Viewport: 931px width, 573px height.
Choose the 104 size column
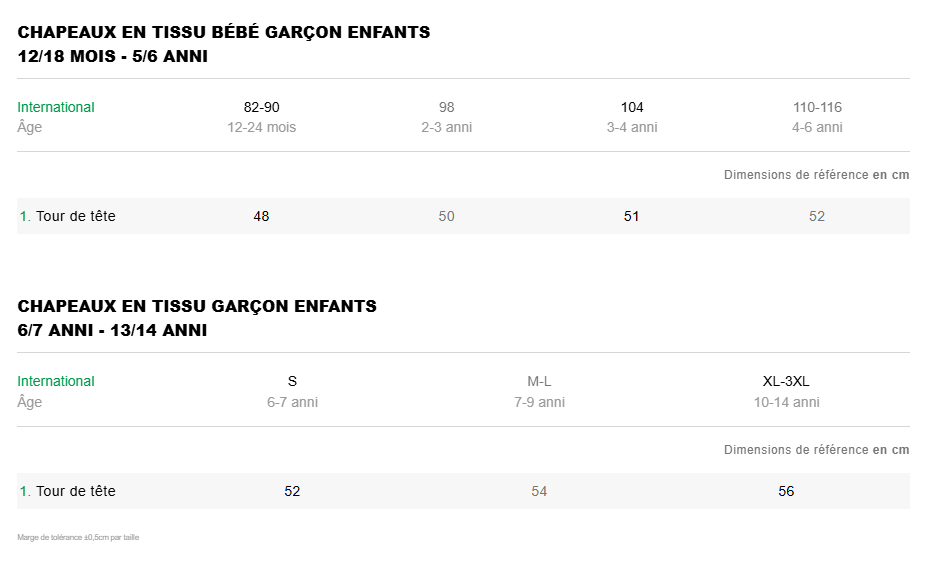point(632,107)
